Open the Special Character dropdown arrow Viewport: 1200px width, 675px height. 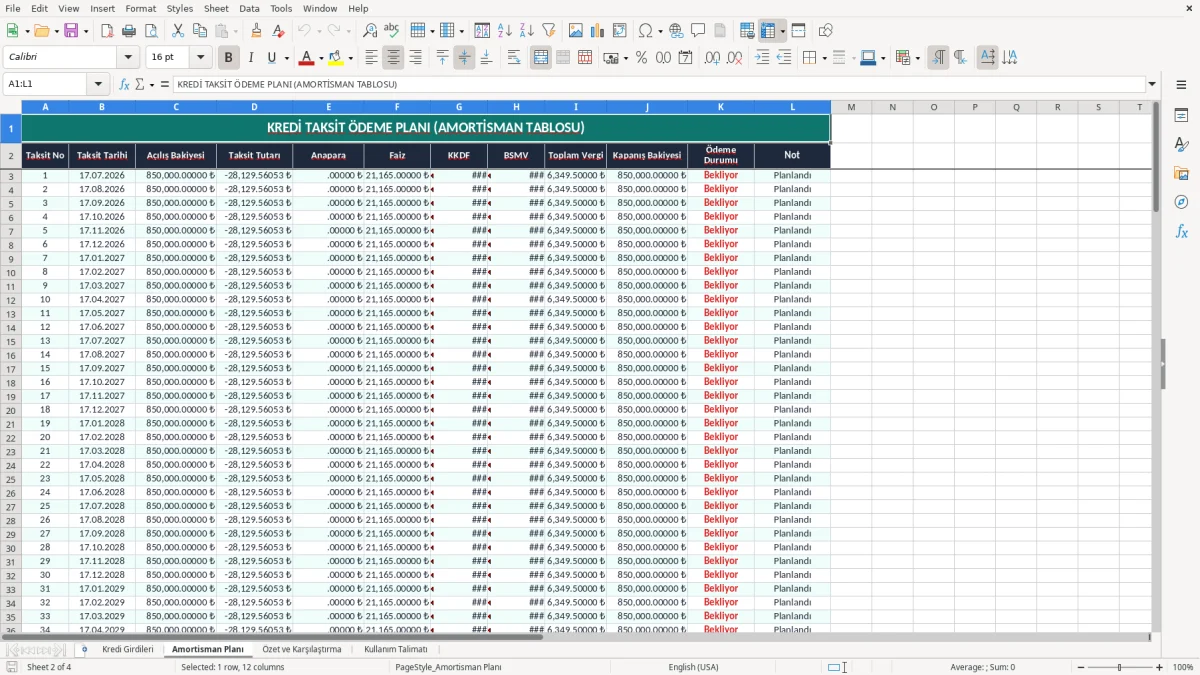[x=660, y=31]
